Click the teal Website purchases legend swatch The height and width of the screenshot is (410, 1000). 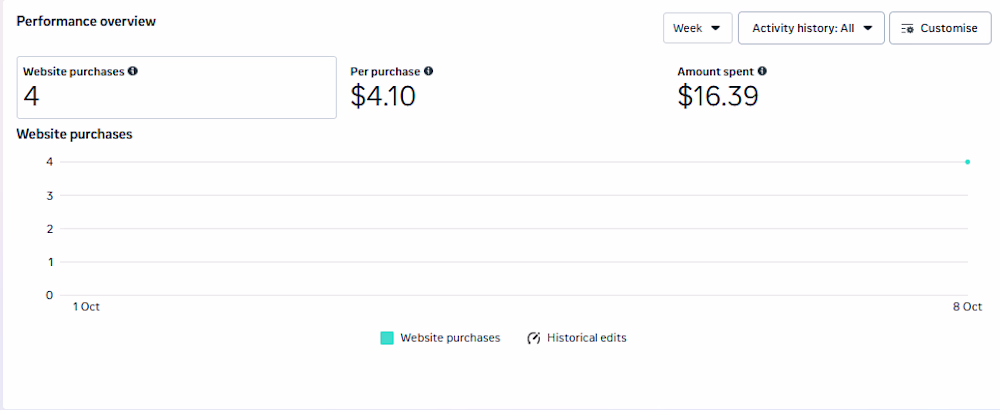[x=387, y=338]
